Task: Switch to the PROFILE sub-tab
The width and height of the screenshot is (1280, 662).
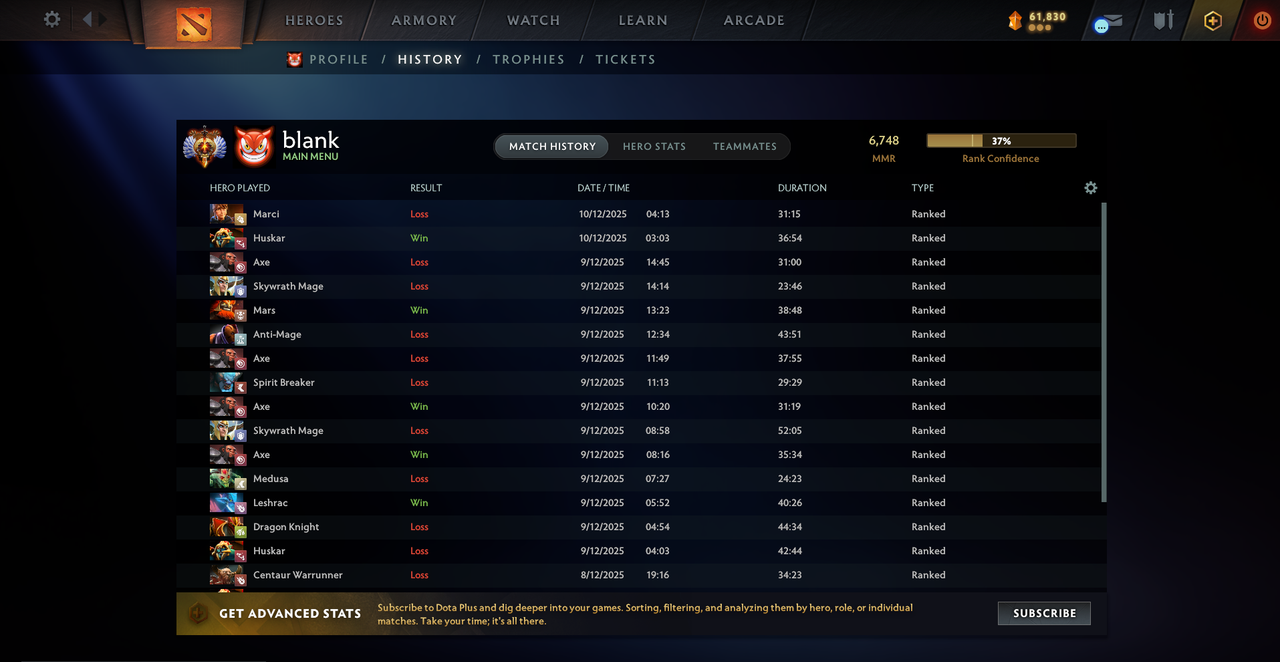Action: [339, 60]
